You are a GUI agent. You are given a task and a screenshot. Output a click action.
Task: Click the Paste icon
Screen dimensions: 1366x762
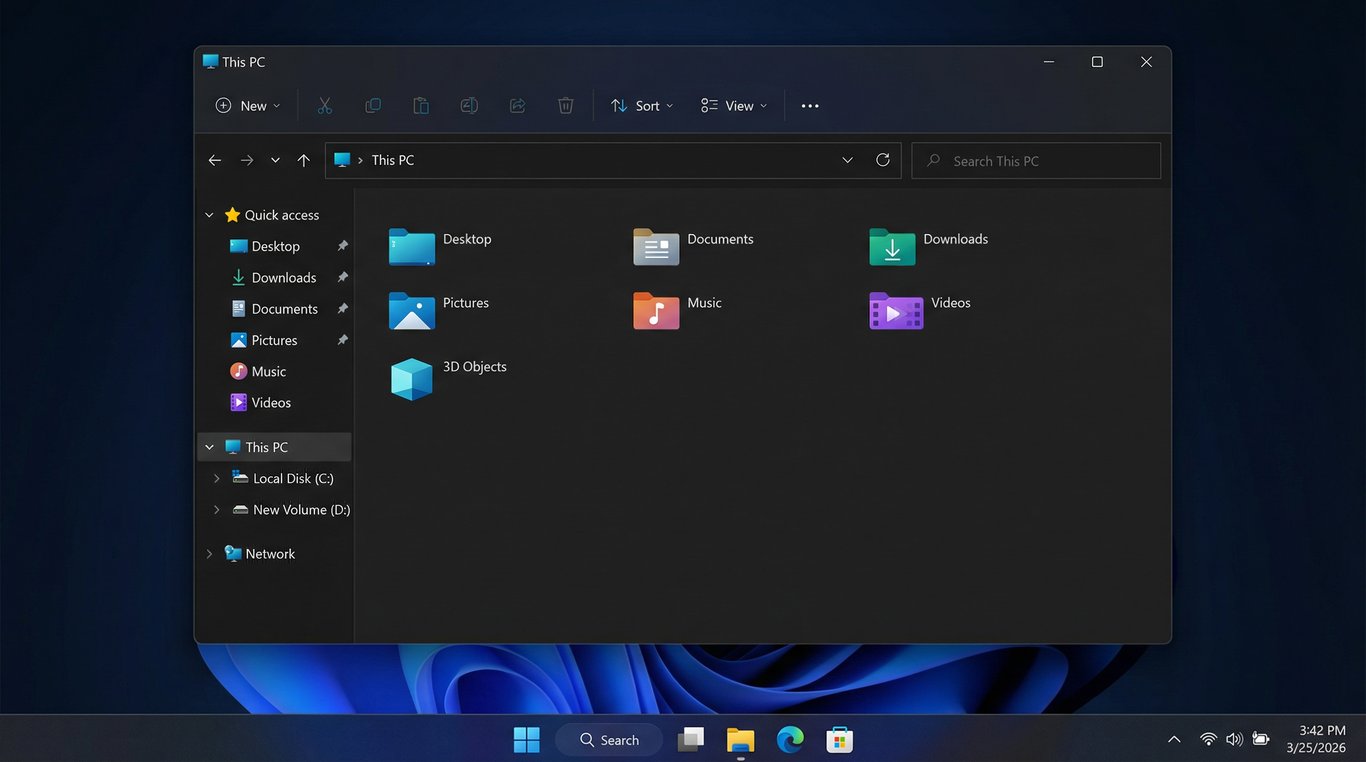tap(420, 105)
